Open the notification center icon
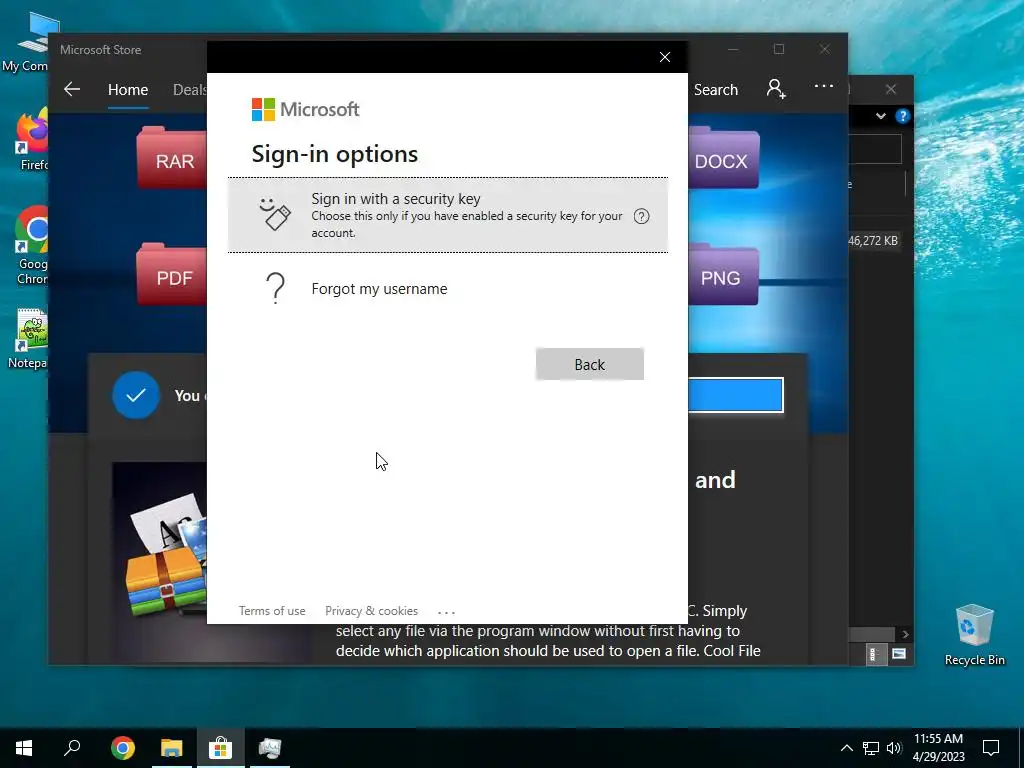Screen dimensions: 1024x768 point(991,748)
